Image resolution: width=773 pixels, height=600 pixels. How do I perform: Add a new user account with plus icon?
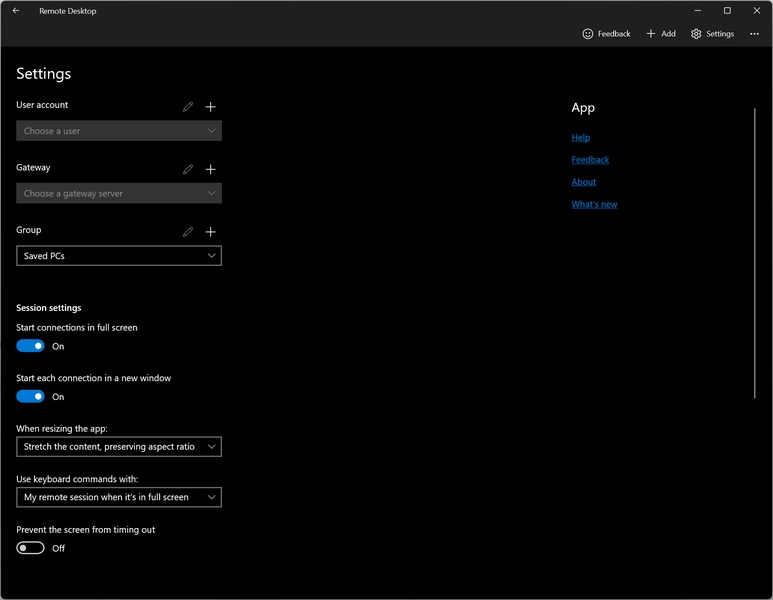(210, 107)
